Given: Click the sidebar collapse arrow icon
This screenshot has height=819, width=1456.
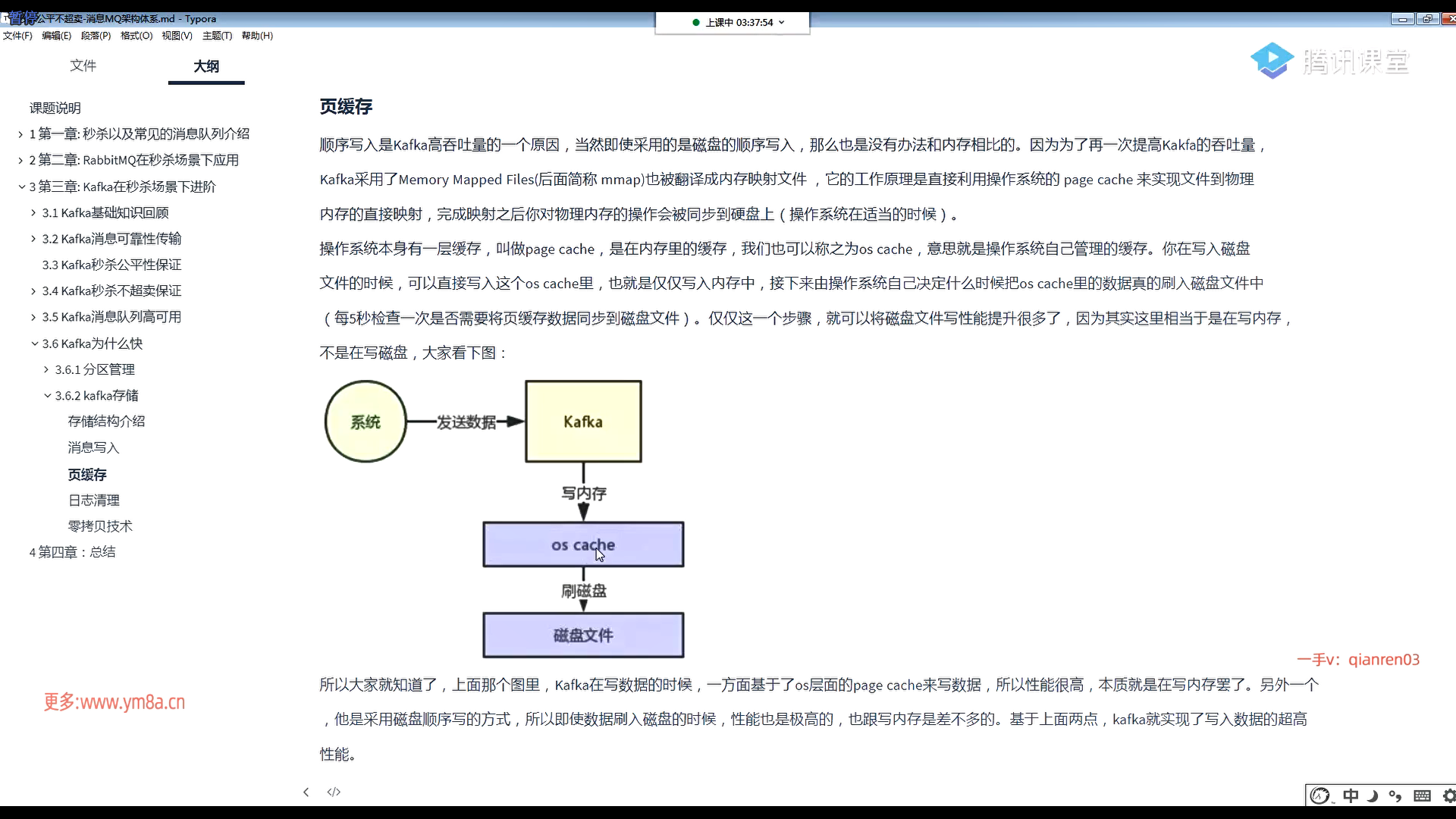Looking at the screenshot, I should point(306,792).
